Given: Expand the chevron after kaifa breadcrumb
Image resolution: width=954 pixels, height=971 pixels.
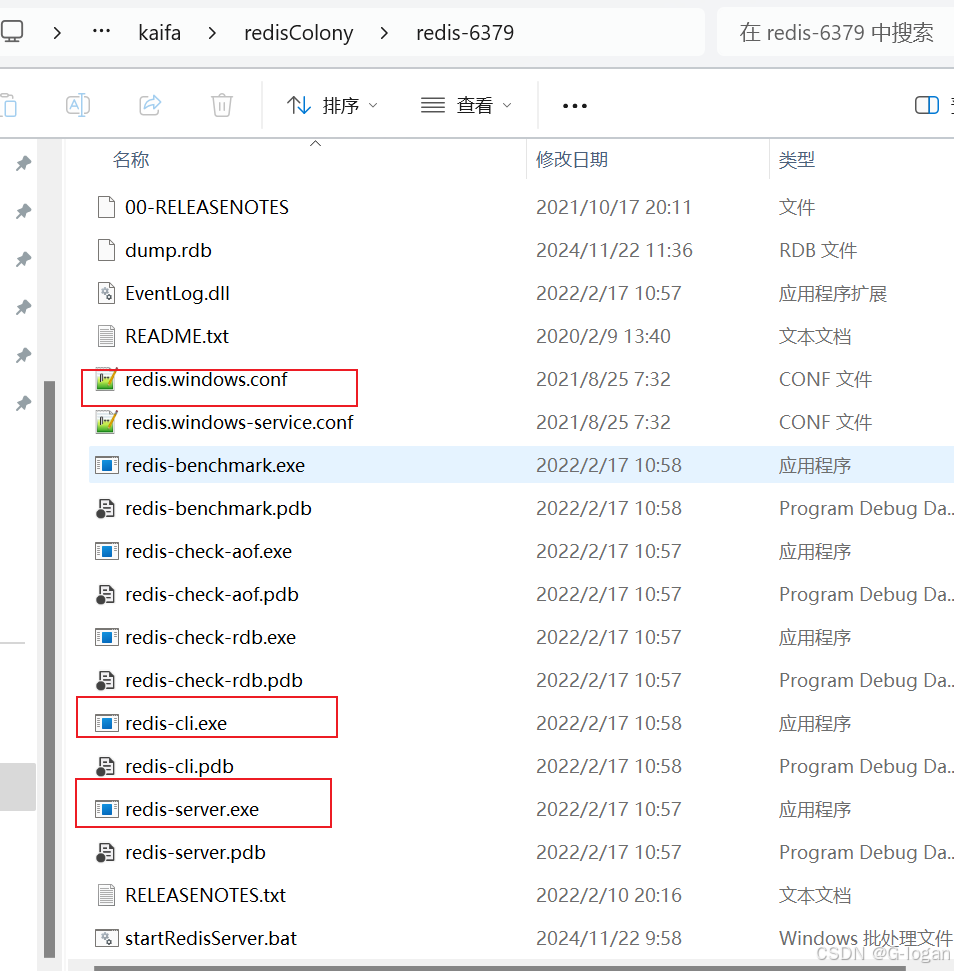Looking at the screenshot, I should point(212,33).
